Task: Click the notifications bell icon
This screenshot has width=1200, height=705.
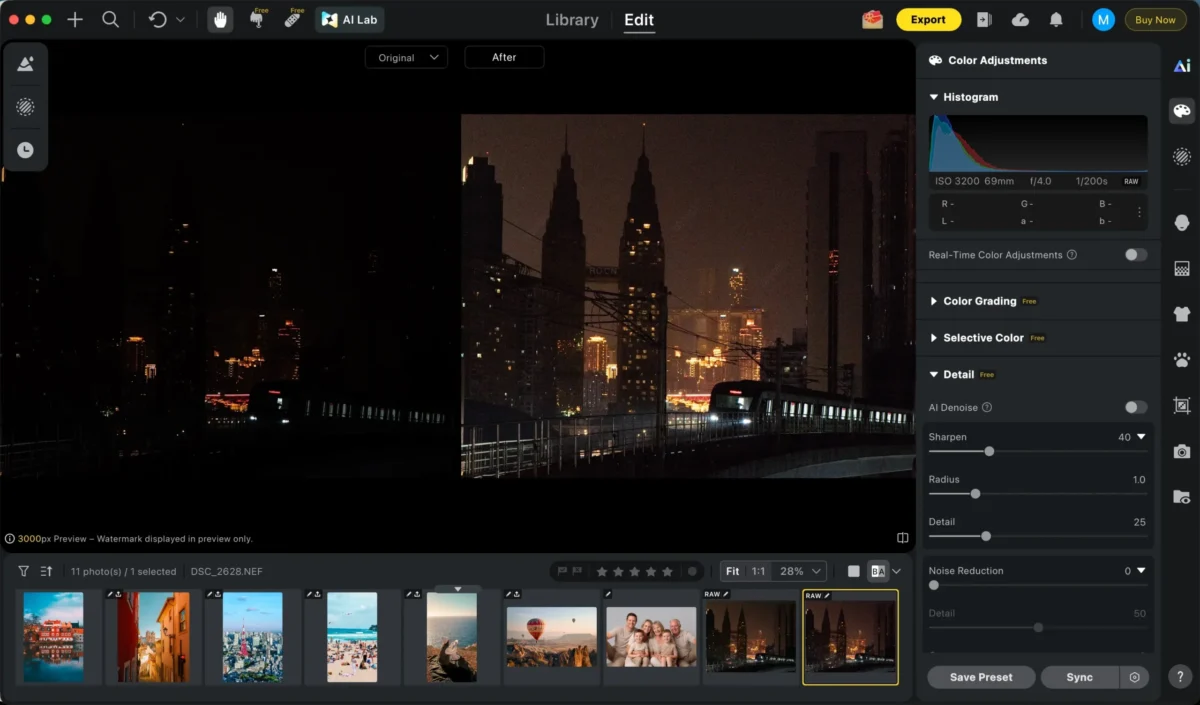Action: (1056, 20)
